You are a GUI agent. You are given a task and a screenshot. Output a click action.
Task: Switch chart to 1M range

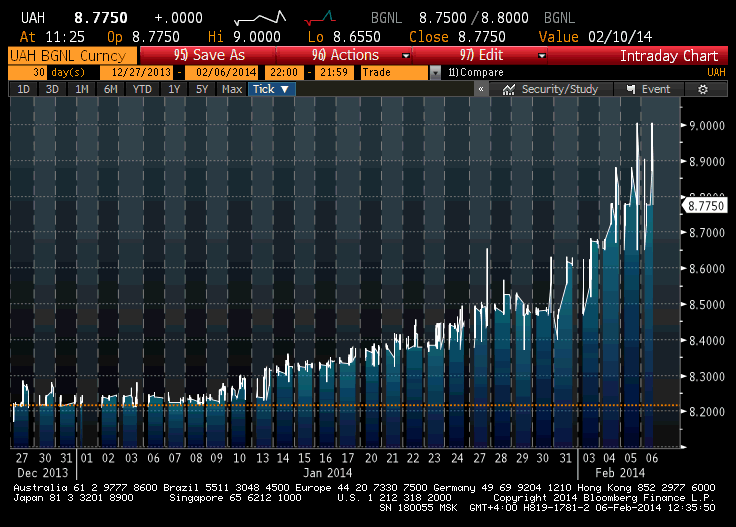point(82,89)
